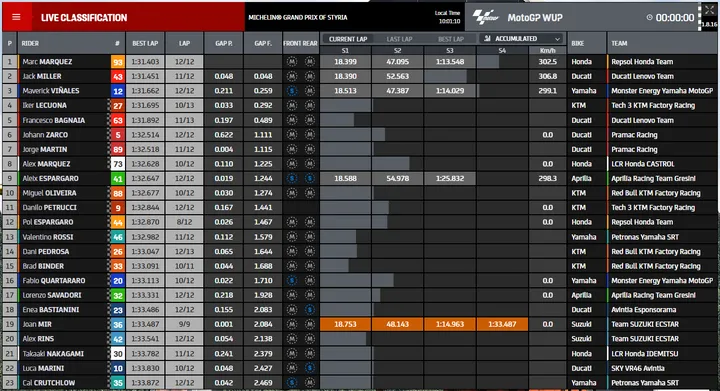Click Valentino ROSSI front tyre icon

coord(292,237)
